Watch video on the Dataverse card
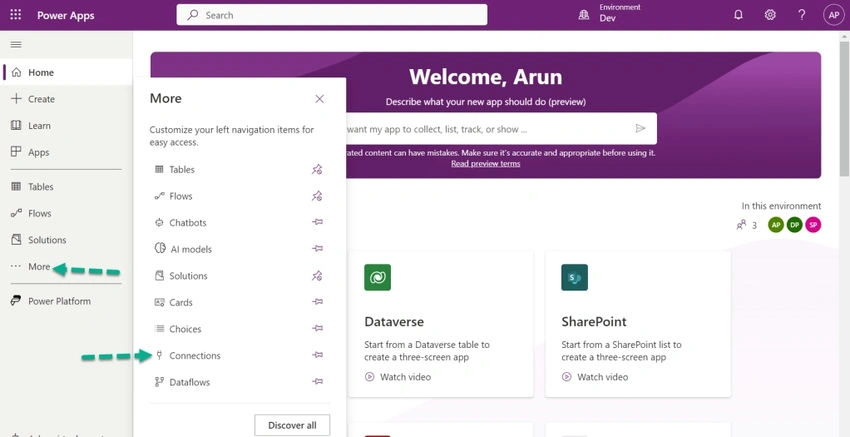Image resolution: width=850 pixels, height=437 pixels. (x=398, y=377)
